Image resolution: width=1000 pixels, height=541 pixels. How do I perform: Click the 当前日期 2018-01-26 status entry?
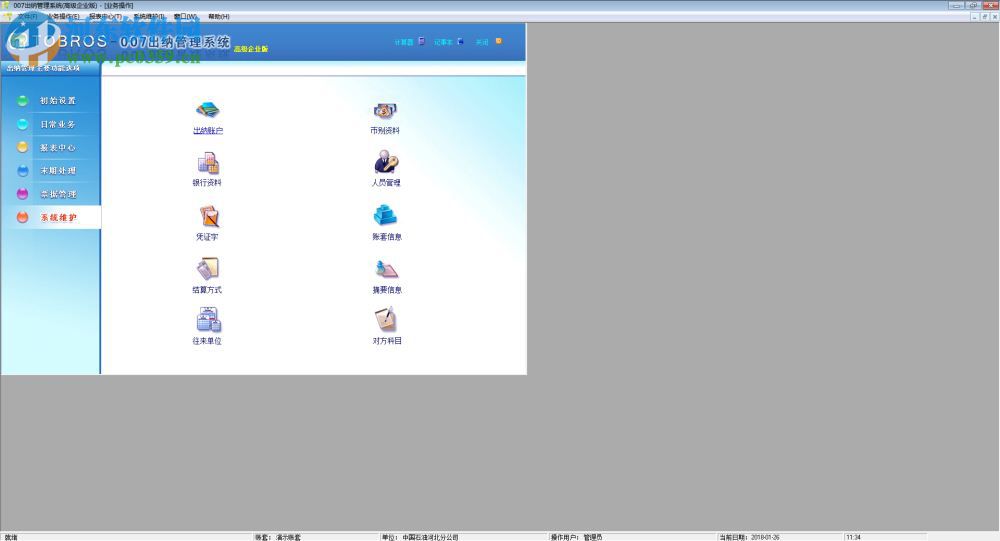point(749,537)
